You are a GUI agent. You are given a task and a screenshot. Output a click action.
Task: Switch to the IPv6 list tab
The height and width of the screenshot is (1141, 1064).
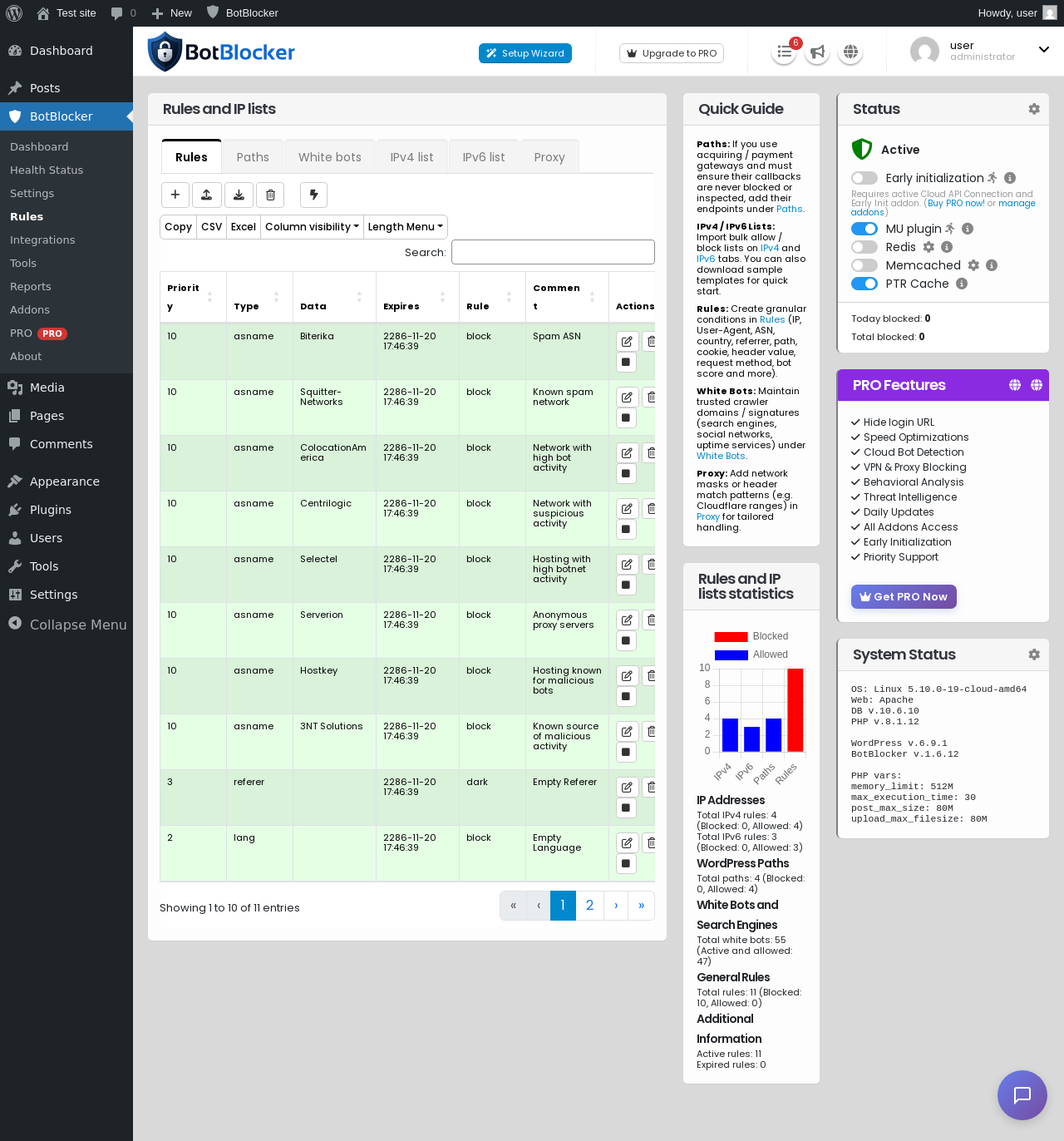(x=484, y=157)
